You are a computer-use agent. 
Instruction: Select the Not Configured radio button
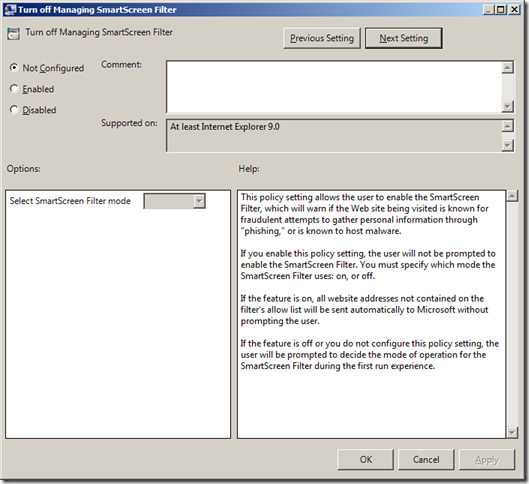(x=14, y=67)
